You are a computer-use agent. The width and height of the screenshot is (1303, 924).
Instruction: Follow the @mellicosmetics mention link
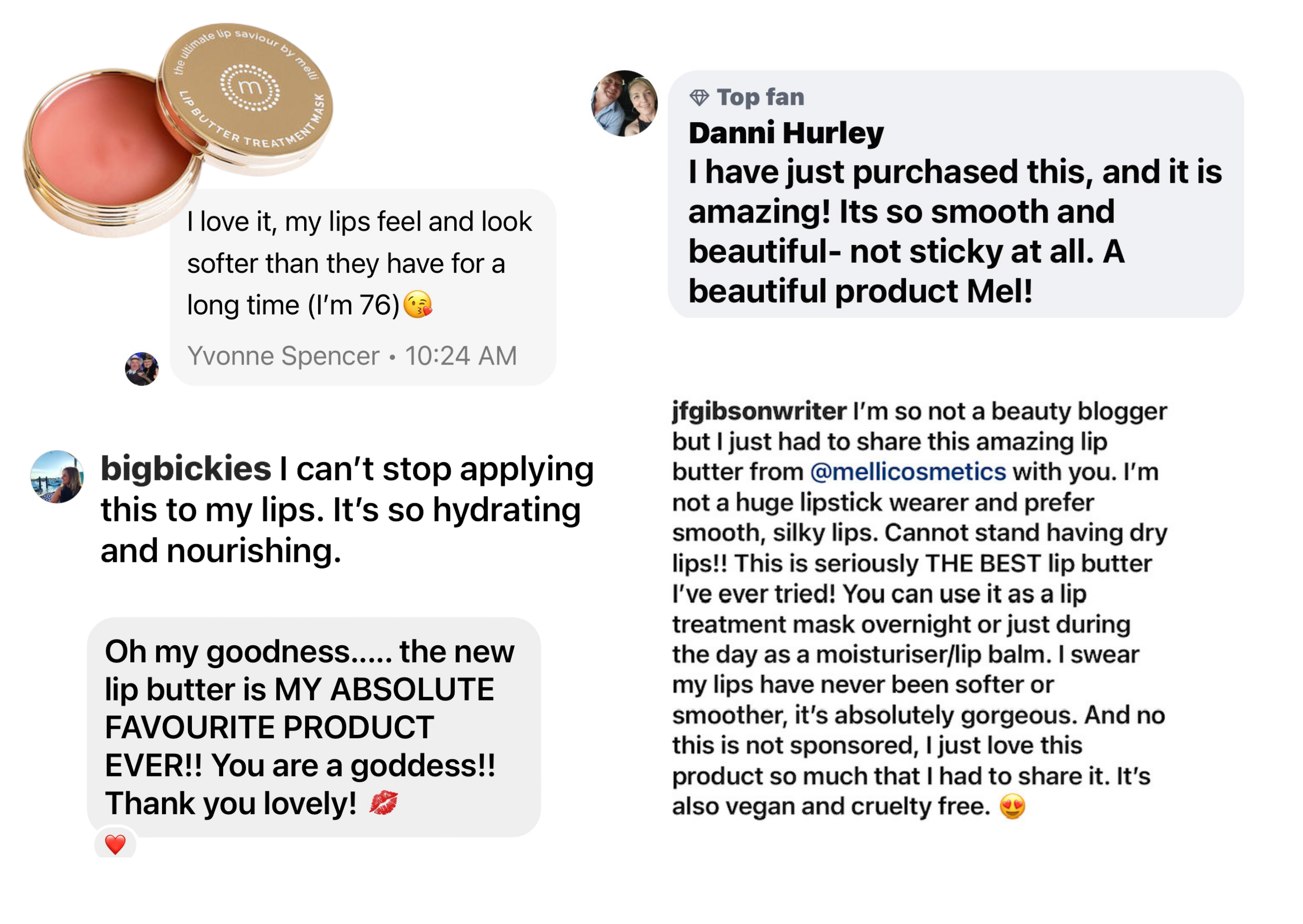click(x=908, y=471)
